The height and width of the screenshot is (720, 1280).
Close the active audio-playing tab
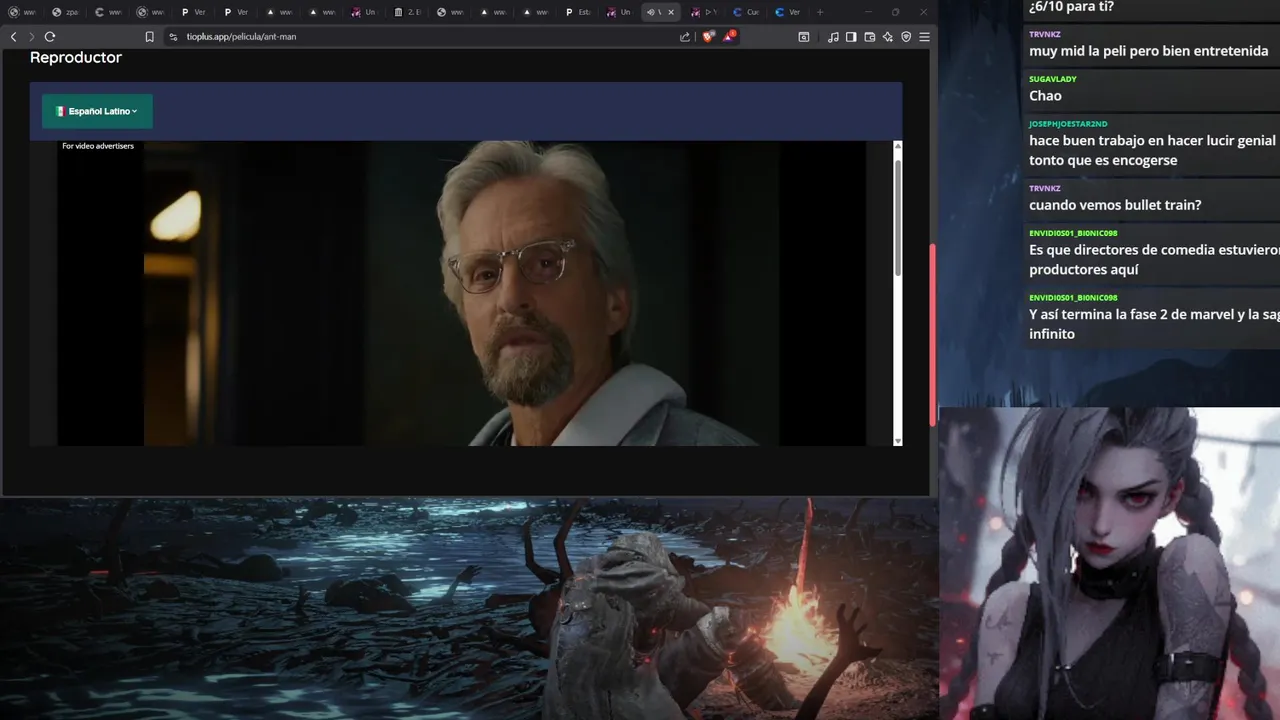pyautogui.click(x=671, y=12)
